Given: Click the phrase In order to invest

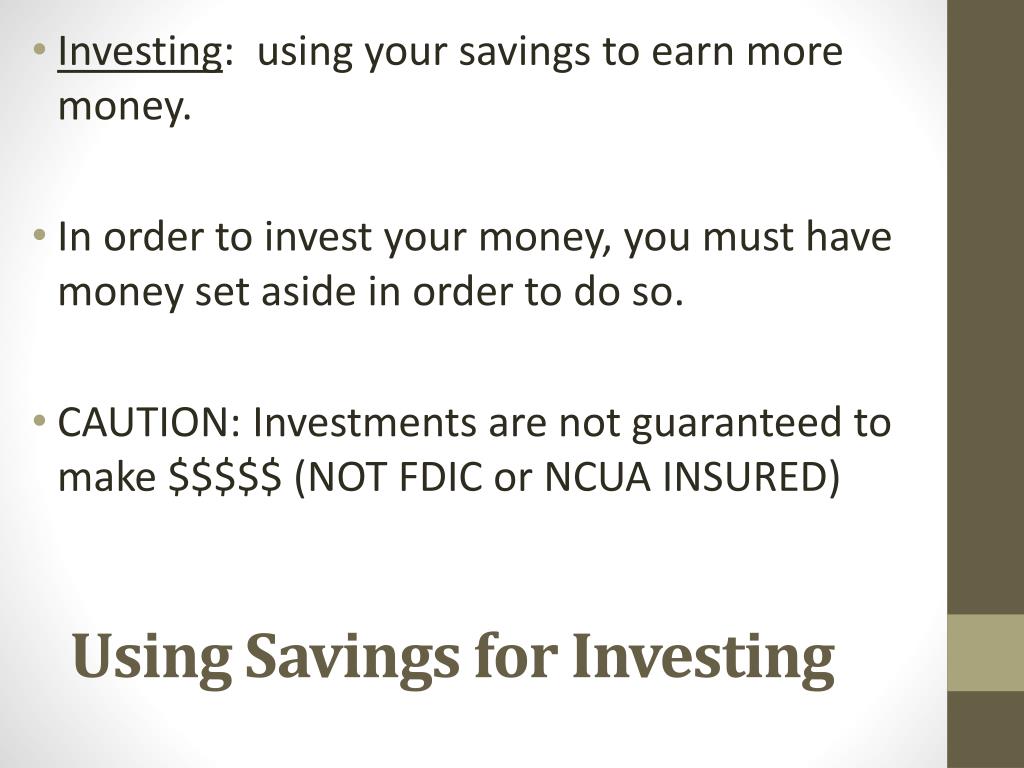Looking at the screenshot, I should pos(215,236).
